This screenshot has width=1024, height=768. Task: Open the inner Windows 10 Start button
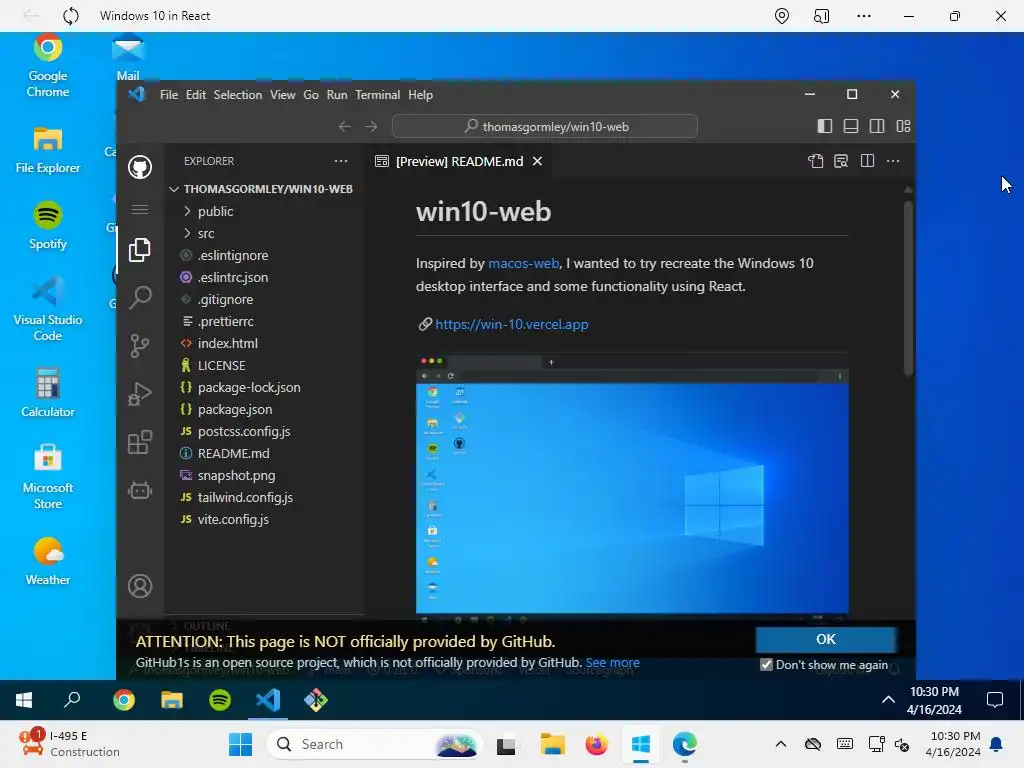[x=24, y=700]
